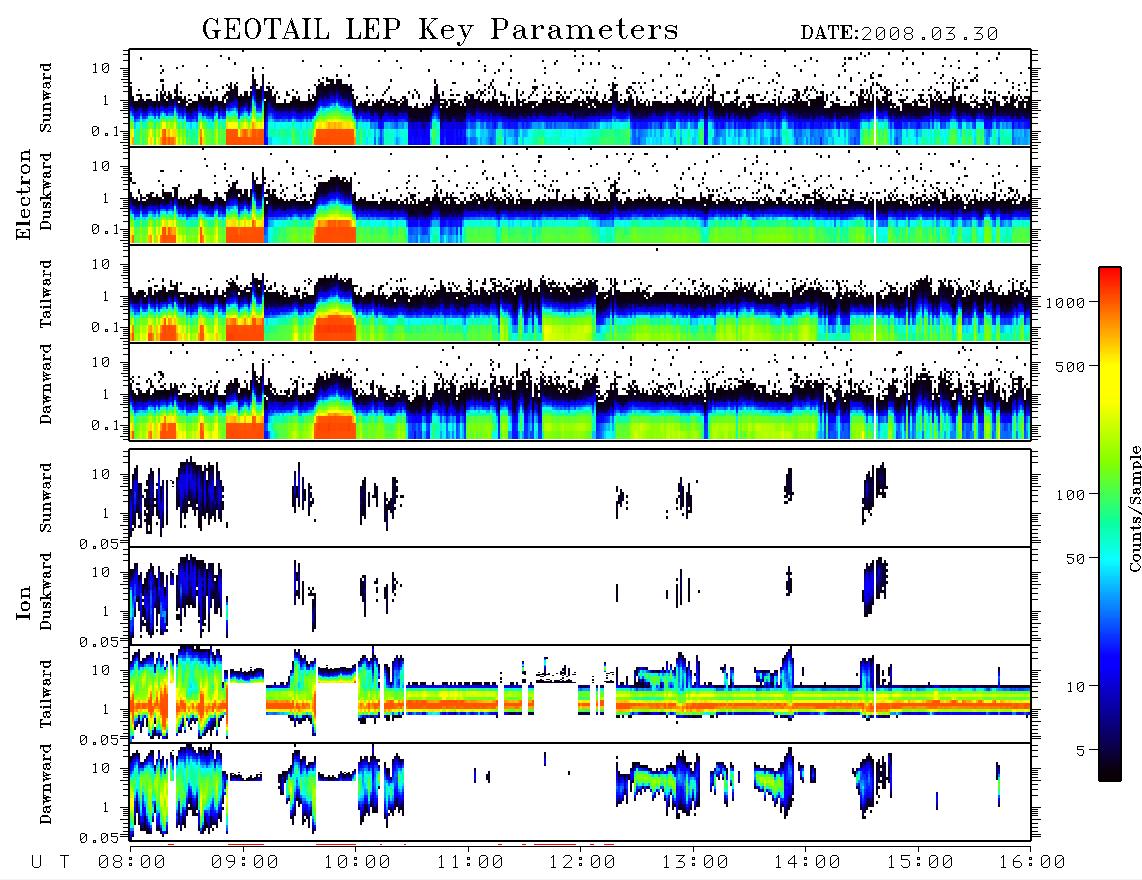
Task: Click the "16:00" time tick label
Action: (1032, 863)
